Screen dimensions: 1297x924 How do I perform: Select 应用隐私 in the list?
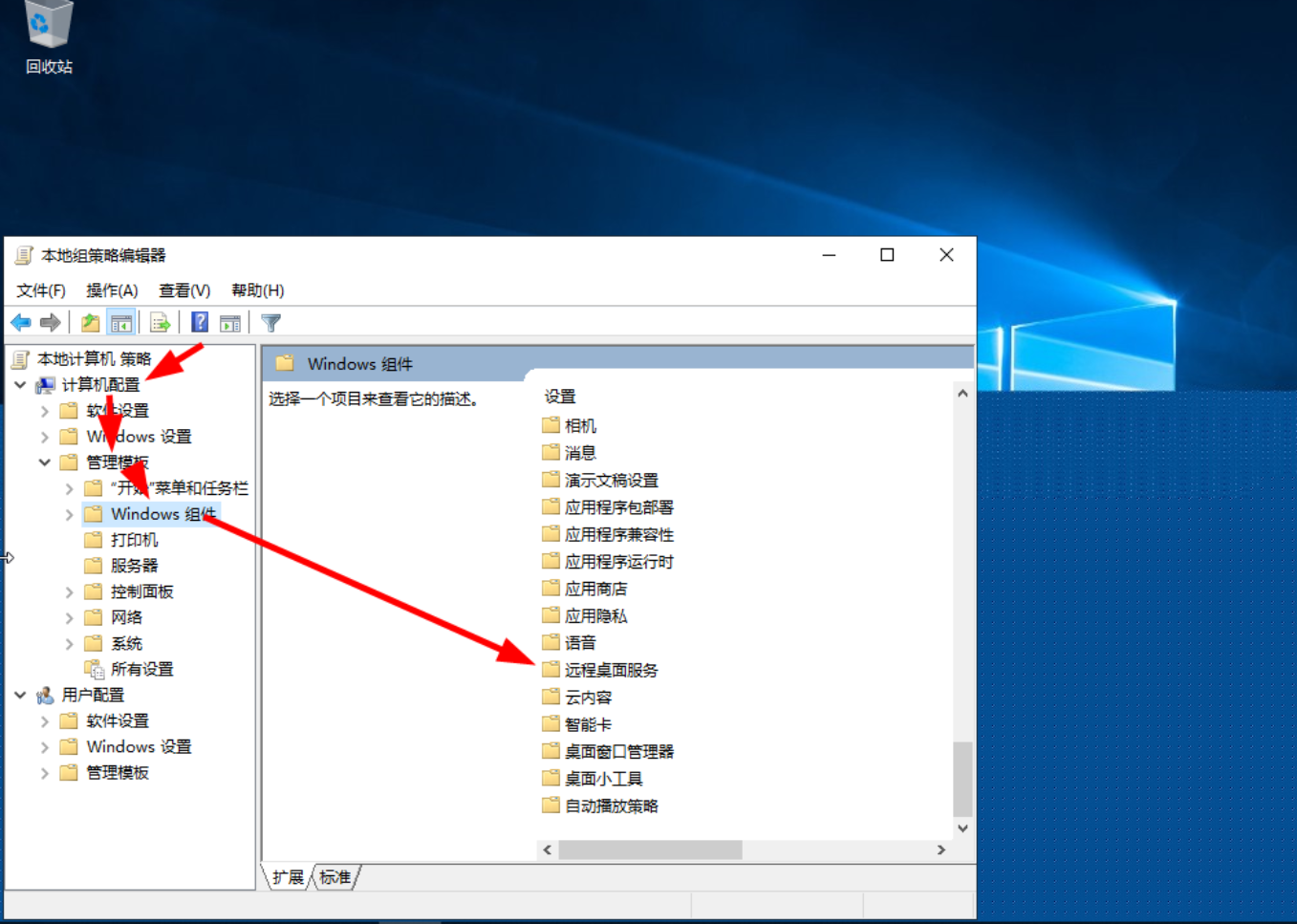pos(596,615)
